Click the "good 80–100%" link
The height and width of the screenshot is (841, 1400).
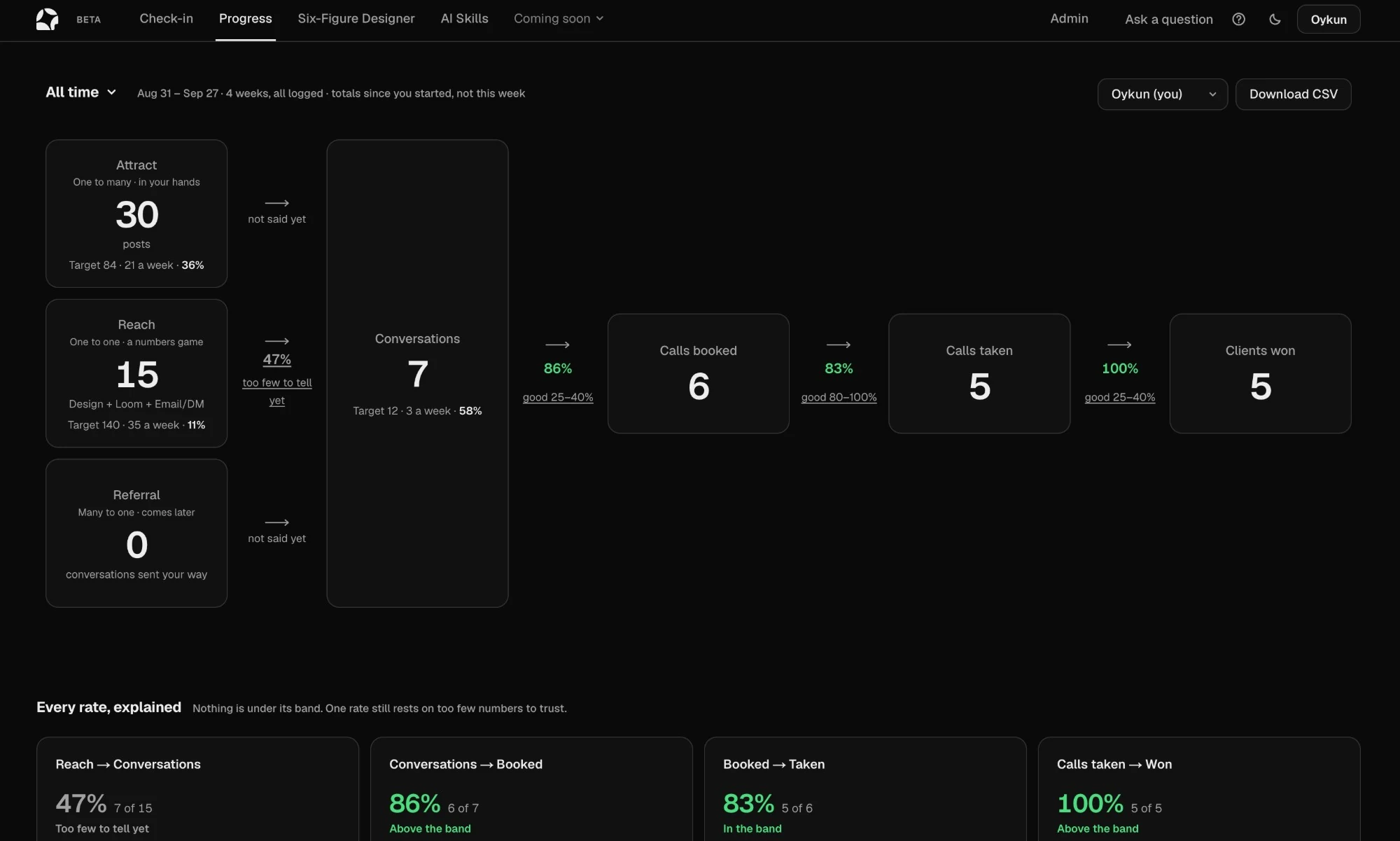tap(839, 397)
